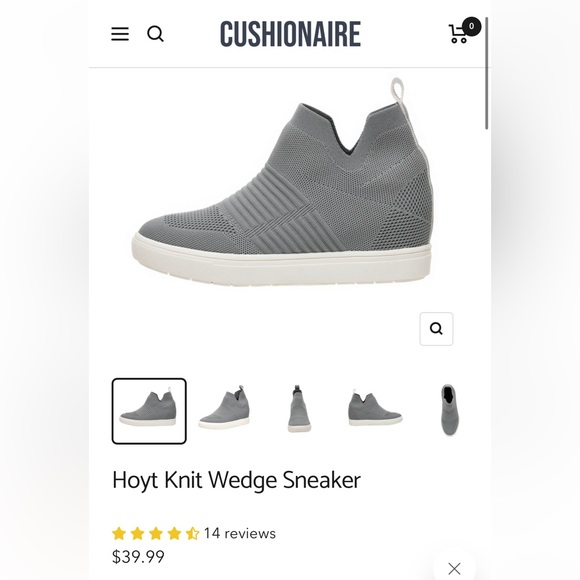
Task: Select the top-view shoe thumbnail
Action: [x=448, y=410]
